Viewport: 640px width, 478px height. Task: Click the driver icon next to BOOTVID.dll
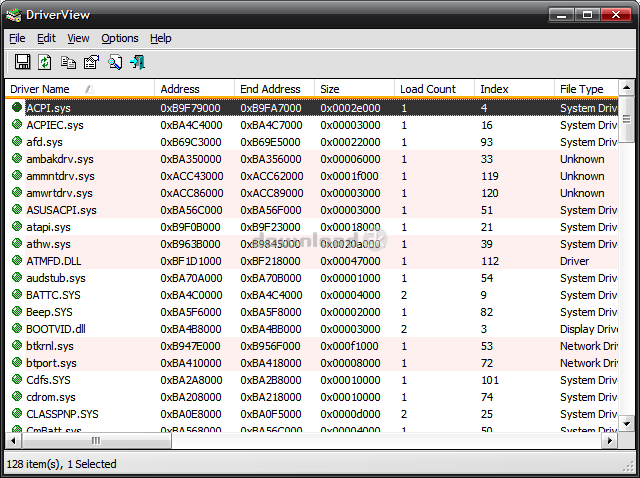tap(17, 329)
